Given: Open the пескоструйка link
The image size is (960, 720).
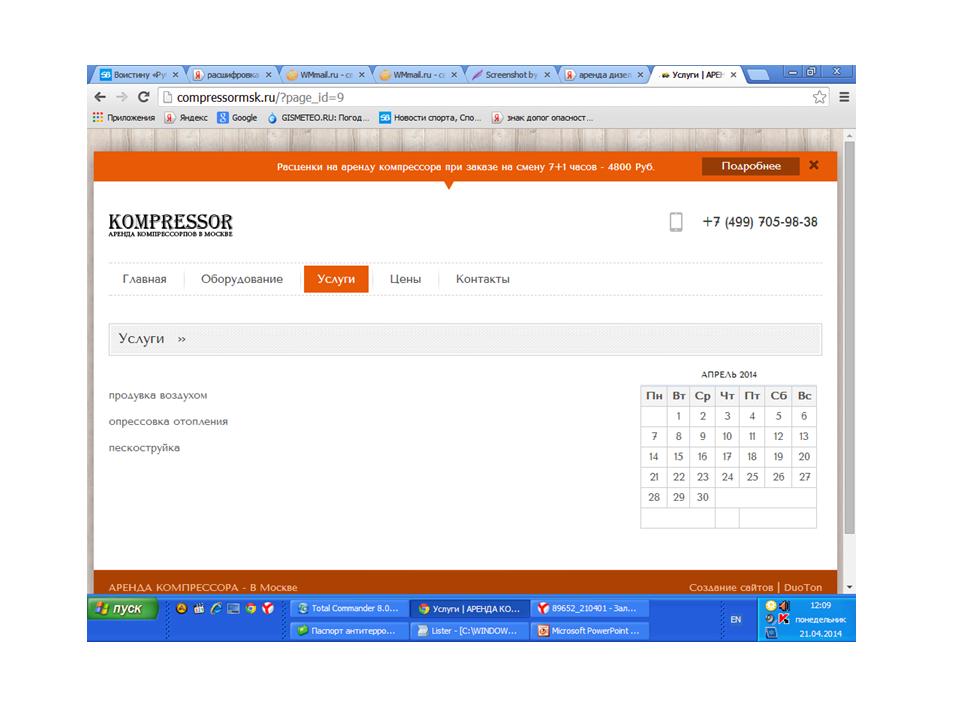Looking at the screenshot, I should tap(144, 448).
